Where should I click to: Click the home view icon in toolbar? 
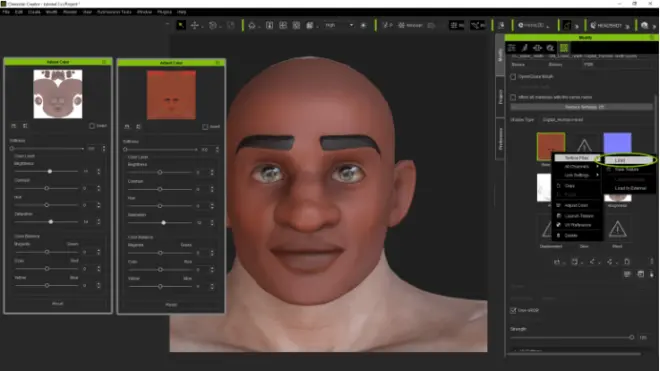coord(252,25)
